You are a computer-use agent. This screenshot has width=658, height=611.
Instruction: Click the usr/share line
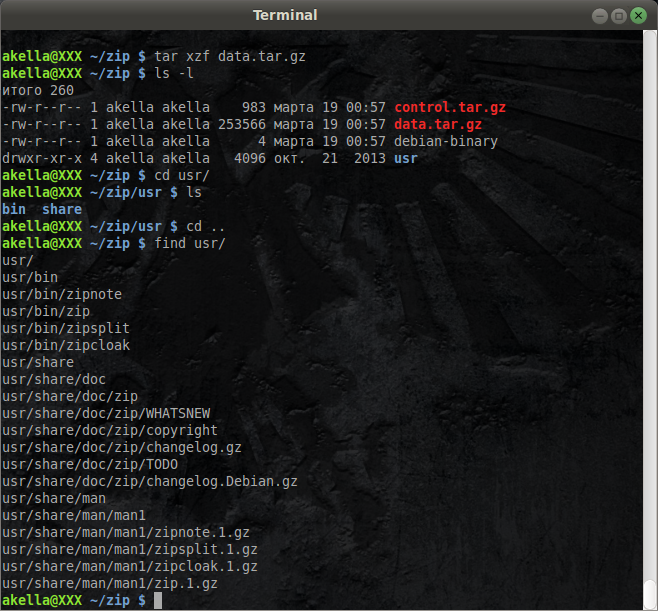pyautogui.click(x=38, y=363)
